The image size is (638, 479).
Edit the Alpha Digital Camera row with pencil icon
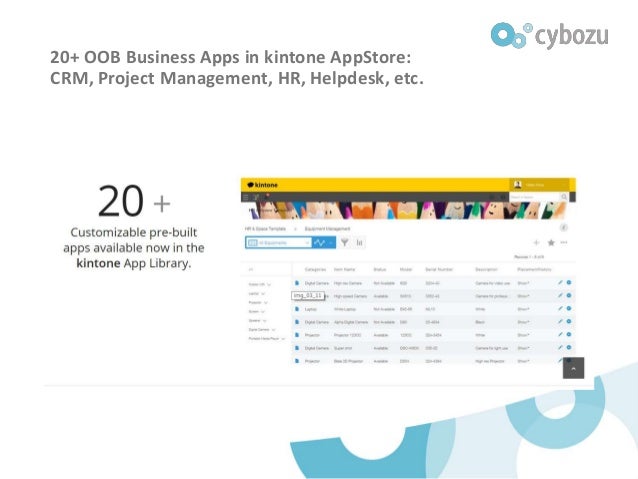point(560,322)
